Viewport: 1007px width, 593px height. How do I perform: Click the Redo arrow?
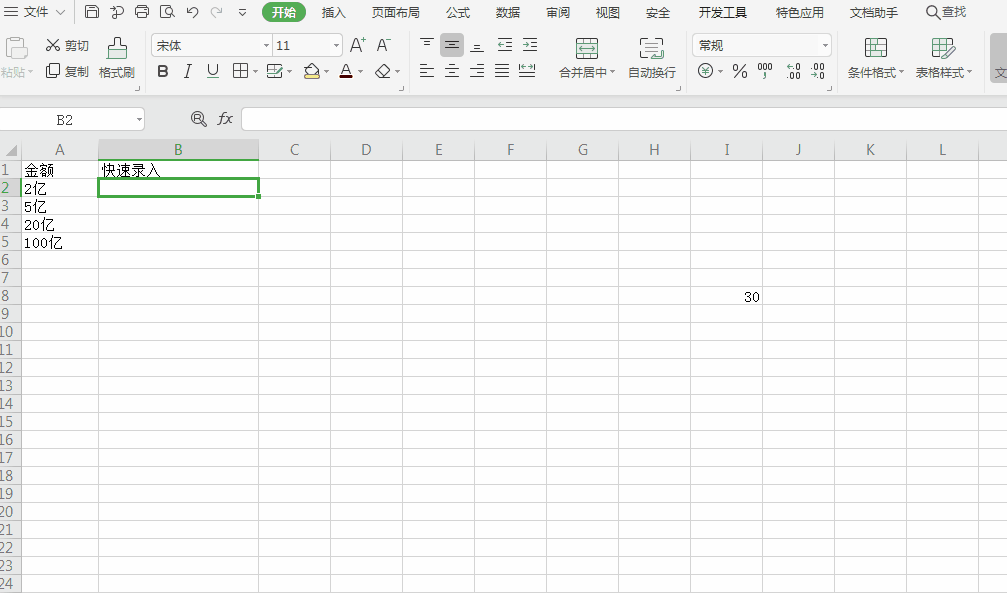(216, 12)
